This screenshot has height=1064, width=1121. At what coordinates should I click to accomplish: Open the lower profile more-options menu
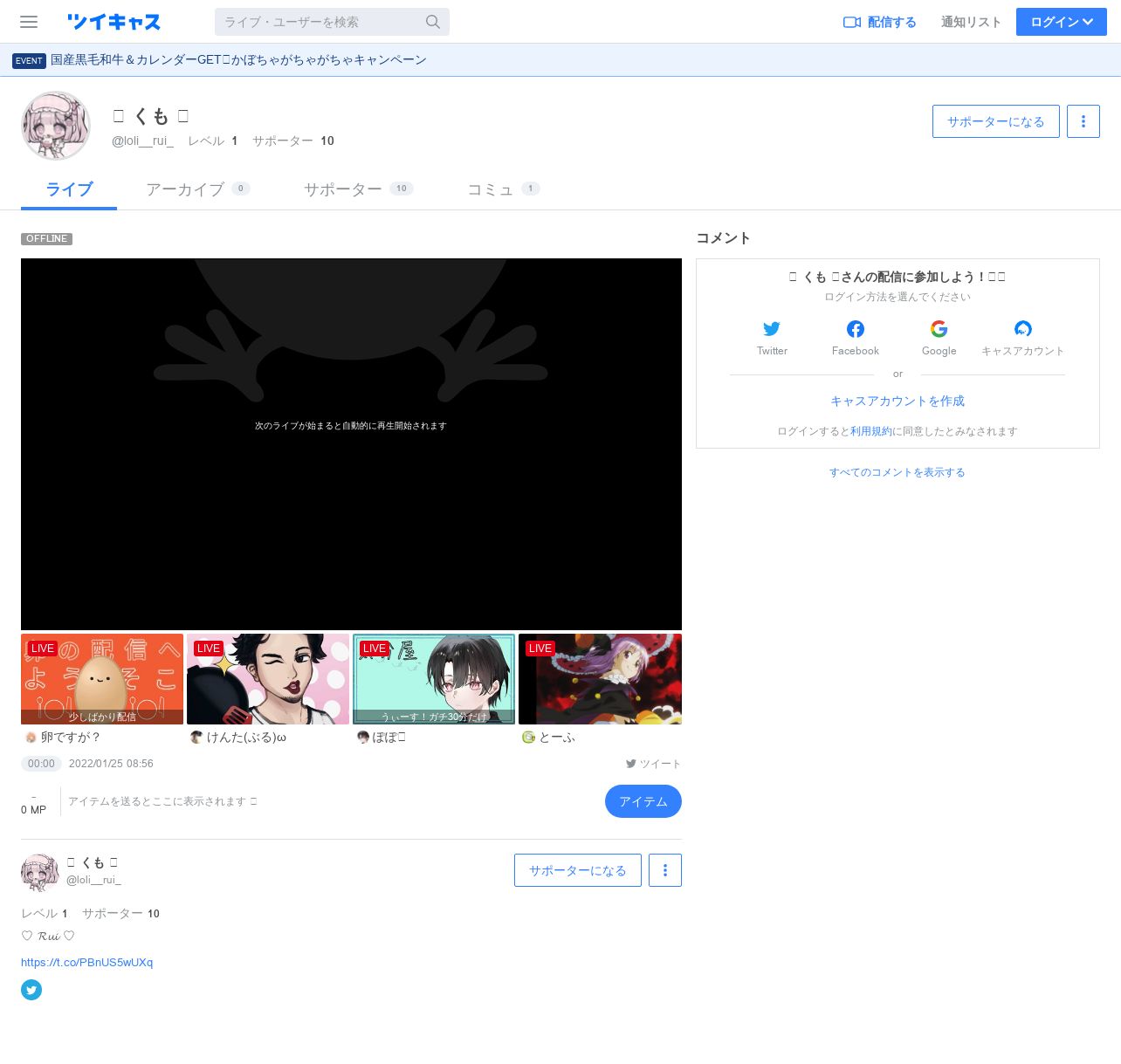[665, 870]
